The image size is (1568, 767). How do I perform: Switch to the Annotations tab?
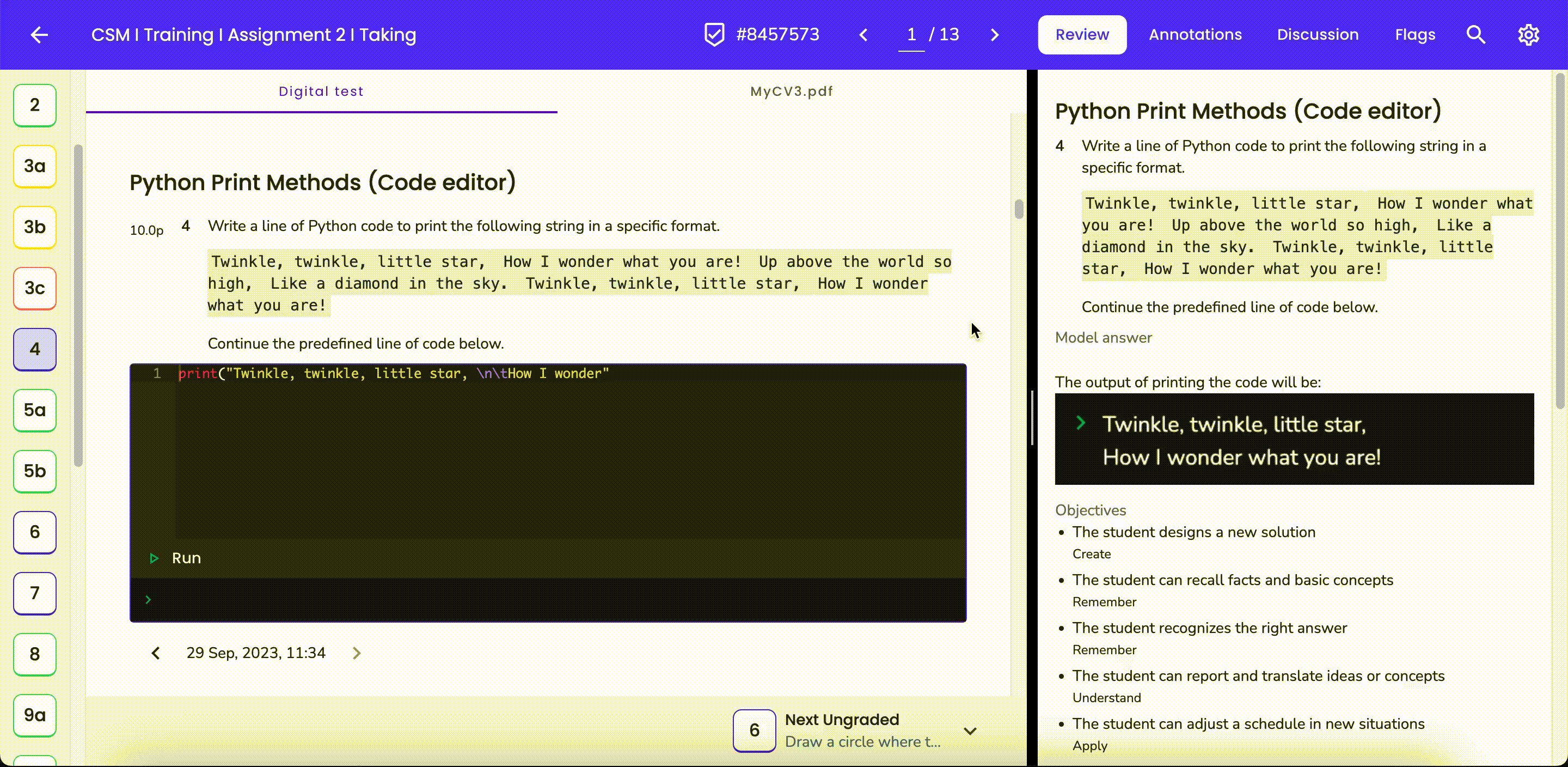click(x=1195, y=35)
